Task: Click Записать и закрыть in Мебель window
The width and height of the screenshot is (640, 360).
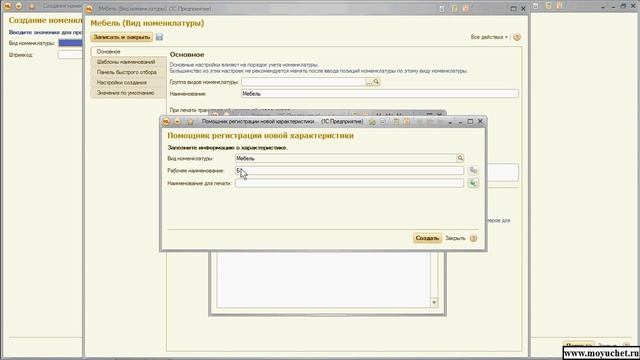Action: pos(122,37)
